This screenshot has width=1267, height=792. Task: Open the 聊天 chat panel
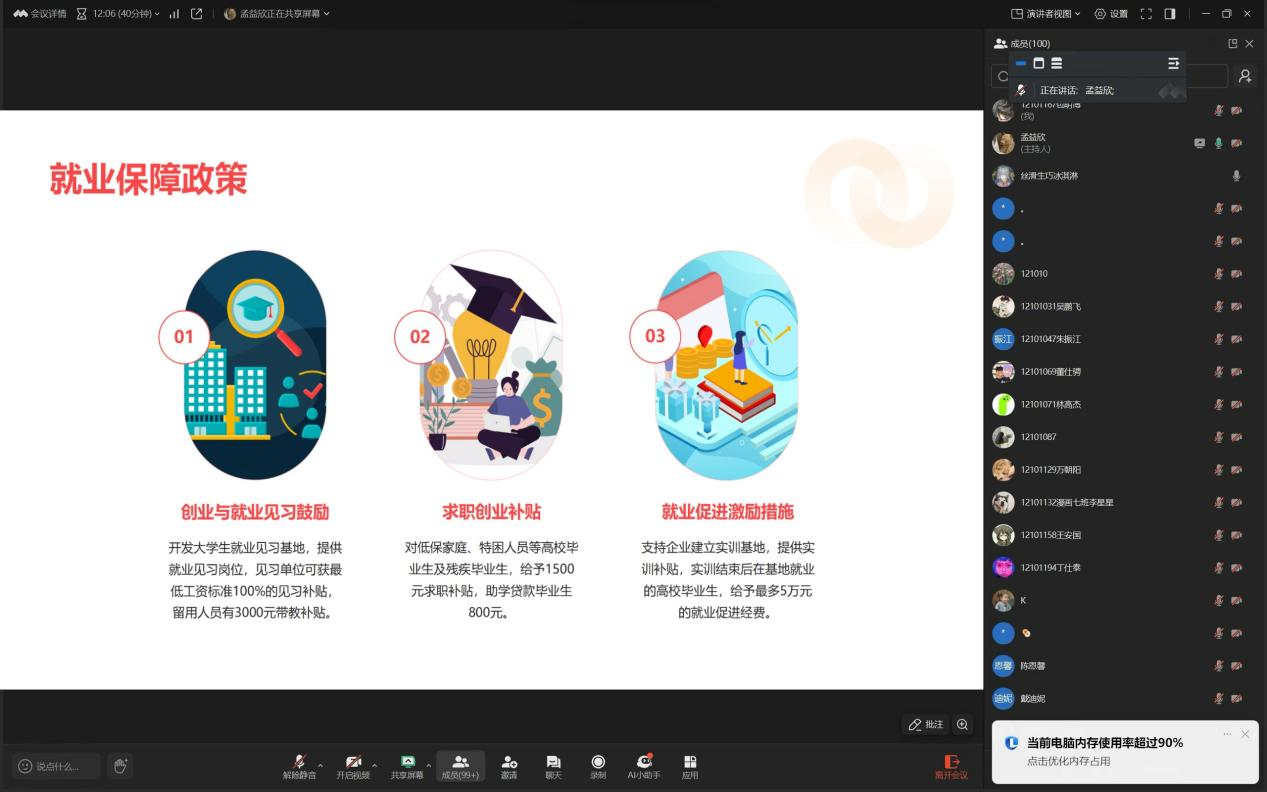point(553,766)
